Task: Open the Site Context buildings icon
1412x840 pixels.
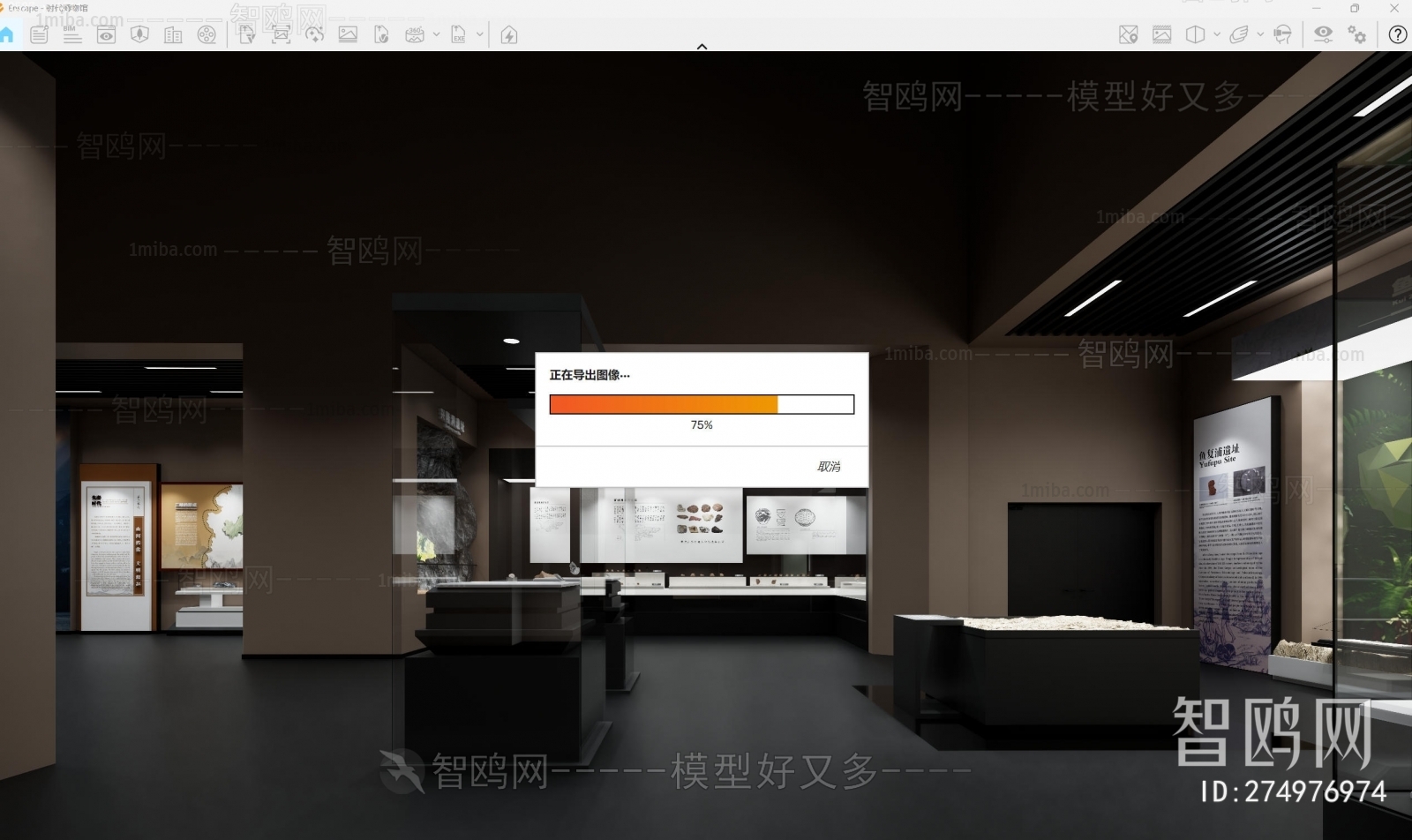Action: [173, 35]
